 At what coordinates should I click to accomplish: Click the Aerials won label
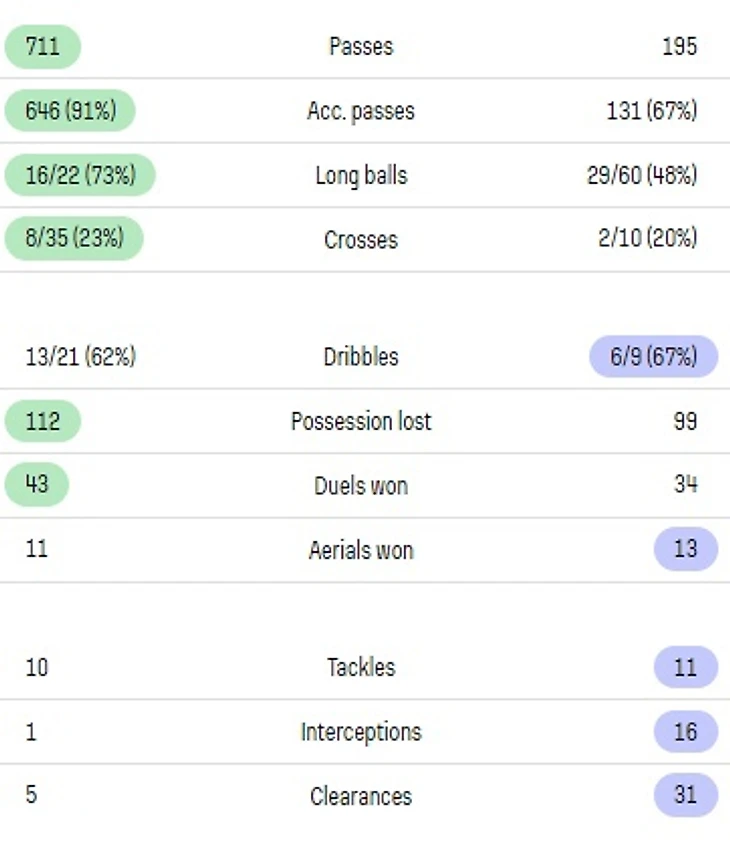click(x=361, y=550)
